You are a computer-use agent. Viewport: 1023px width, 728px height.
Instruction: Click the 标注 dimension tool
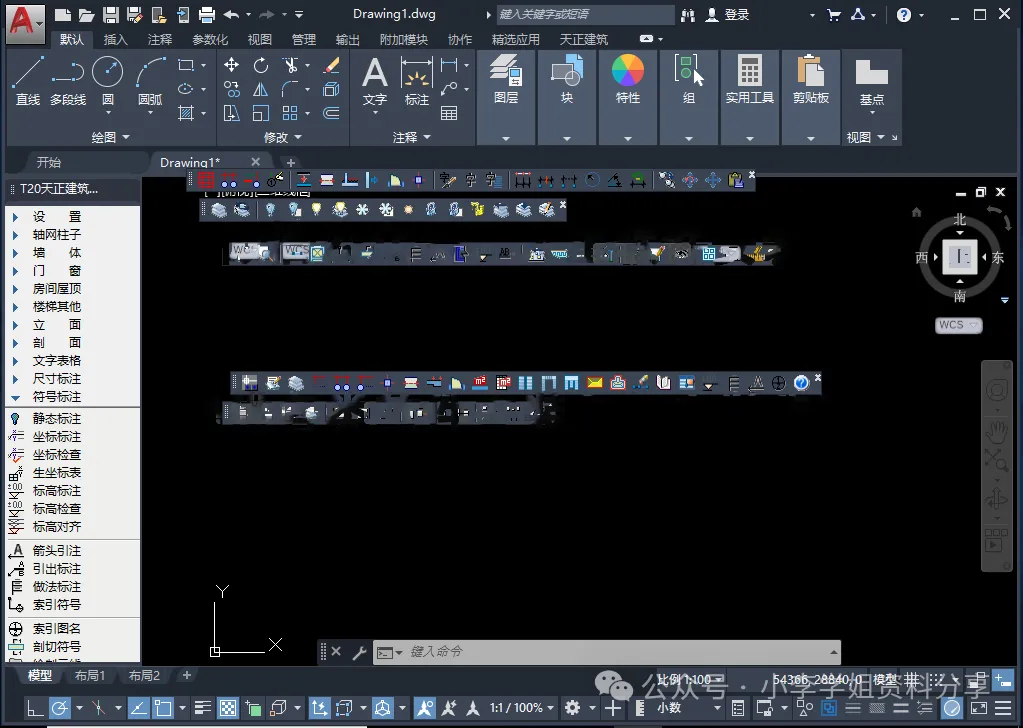416,81
